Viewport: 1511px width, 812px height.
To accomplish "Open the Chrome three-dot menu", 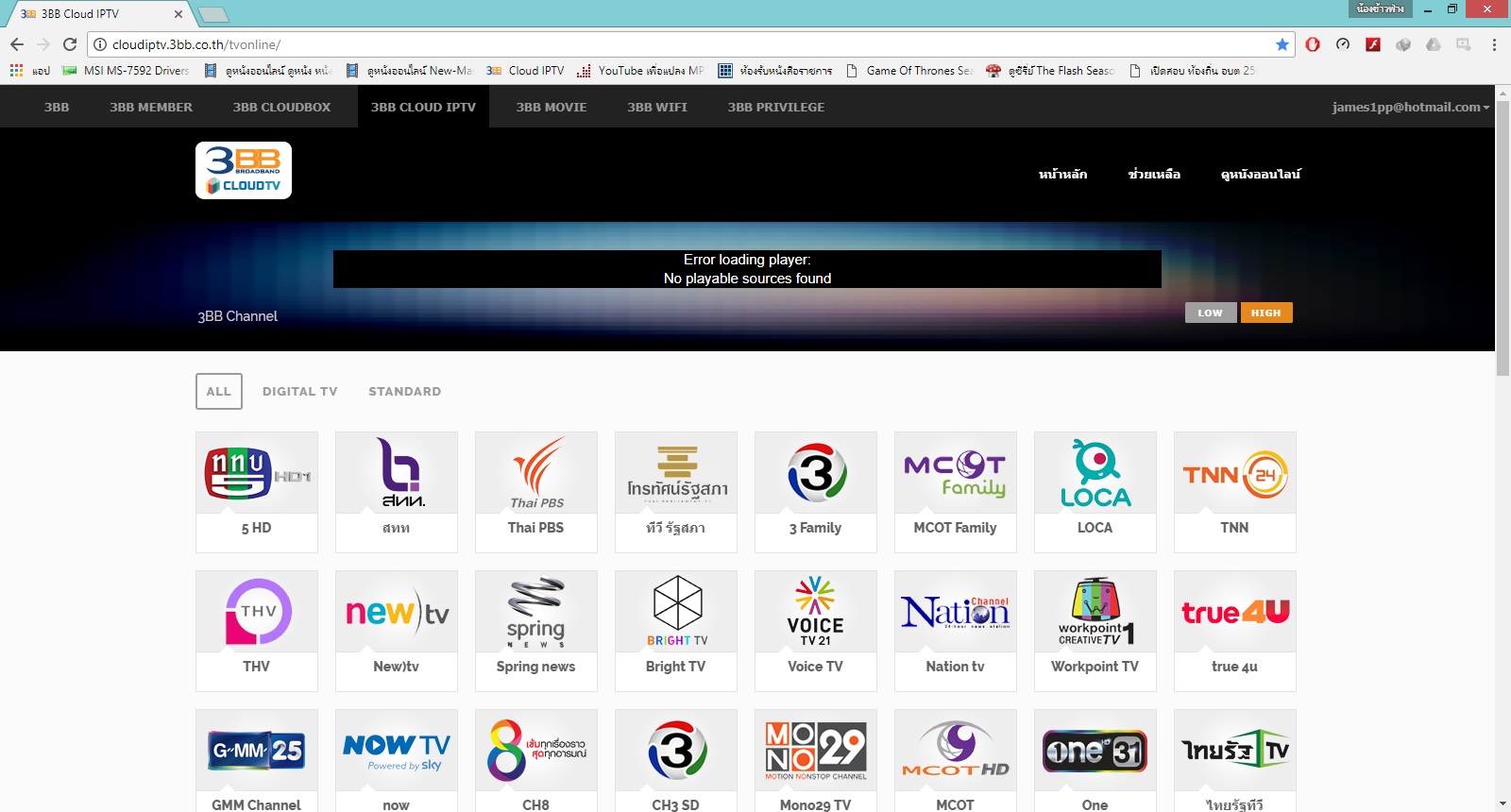I will point(1494,44).
